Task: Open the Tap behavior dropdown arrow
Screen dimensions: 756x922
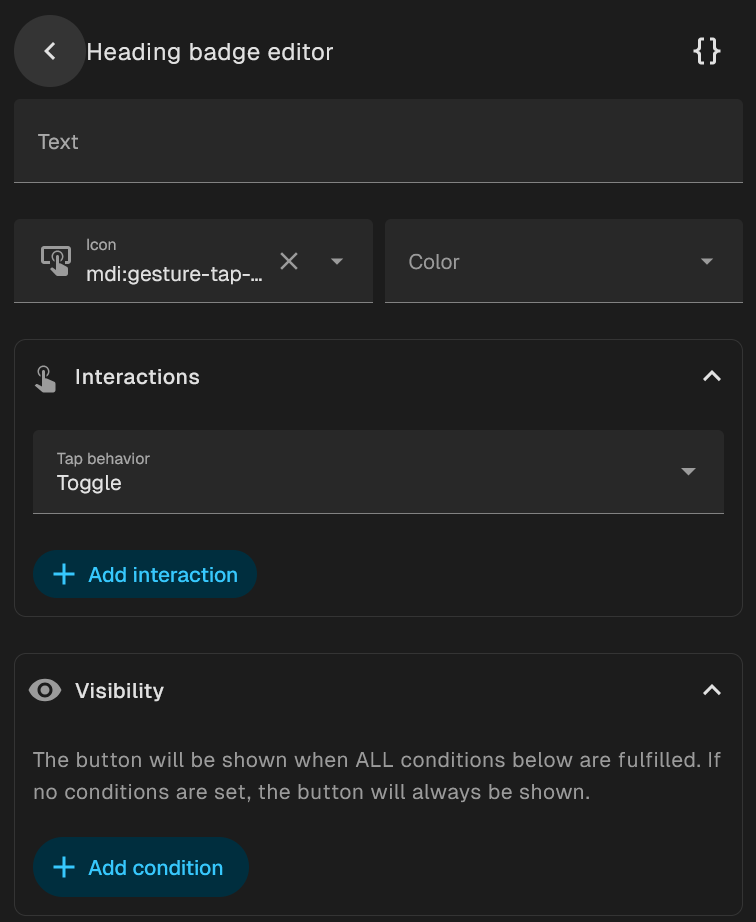Action: click(x=688, y=471)
